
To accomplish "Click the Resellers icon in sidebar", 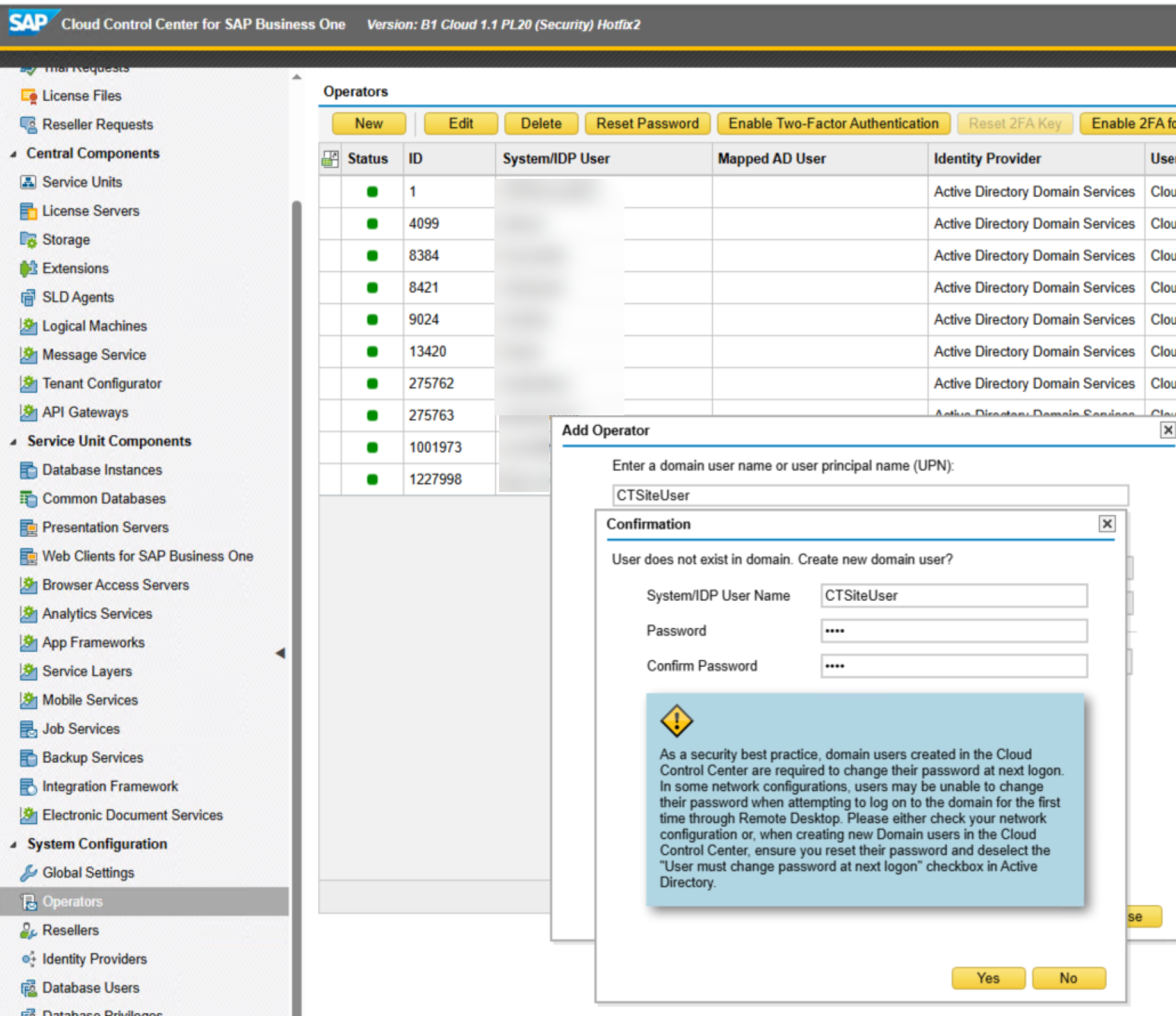I will pyautogui.click(x=29, y=931).
